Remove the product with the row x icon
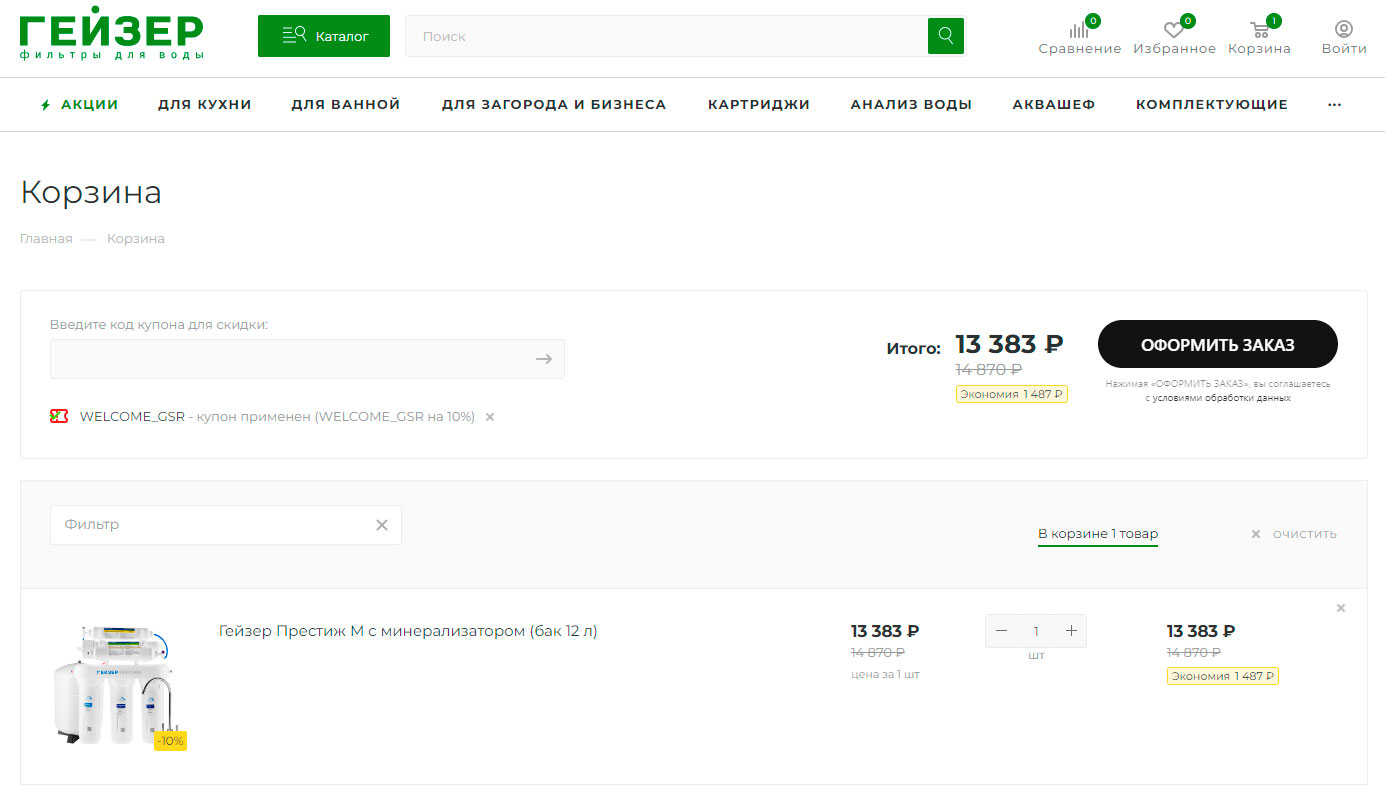Screen dimensions: 1385x802 pyautogui.click(x=1341, y=608)
